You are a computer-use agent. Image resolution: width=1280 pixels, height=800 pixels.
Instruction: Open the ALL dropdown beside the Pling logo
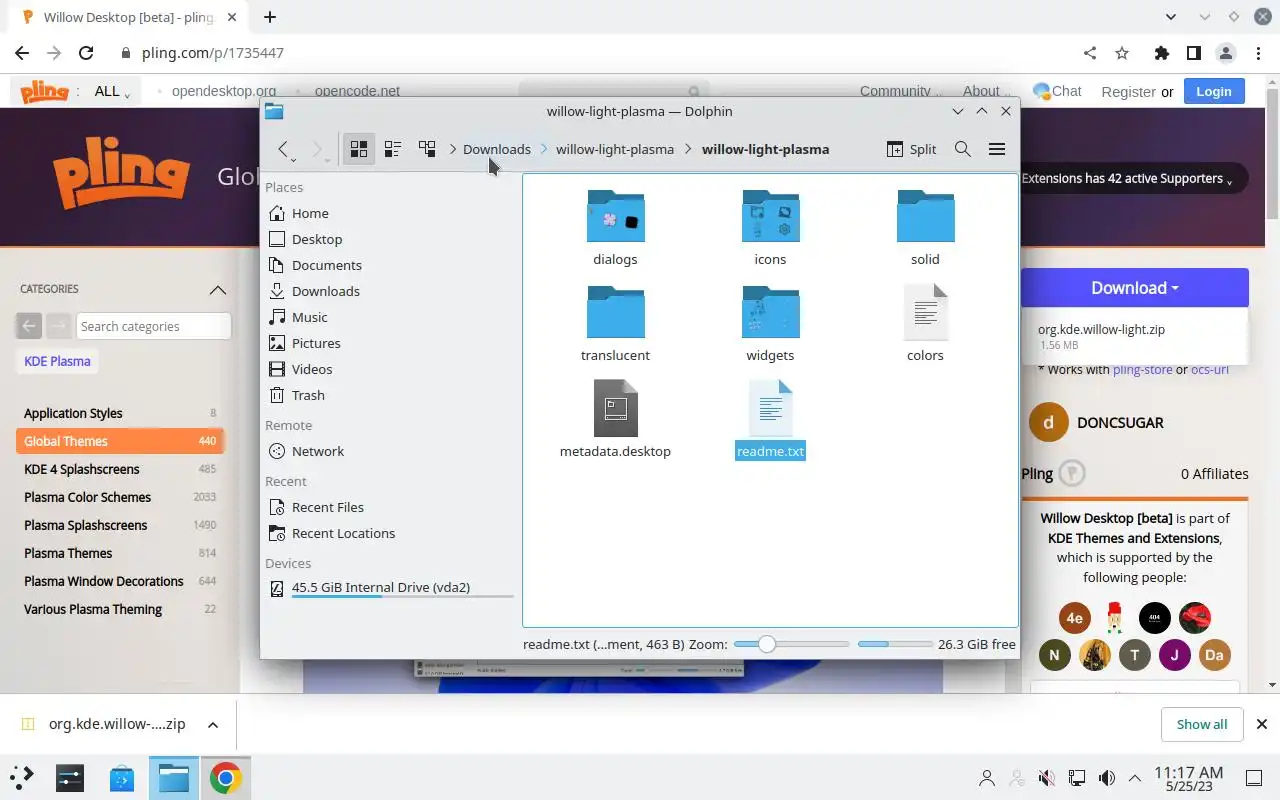[x=112, y=91]
